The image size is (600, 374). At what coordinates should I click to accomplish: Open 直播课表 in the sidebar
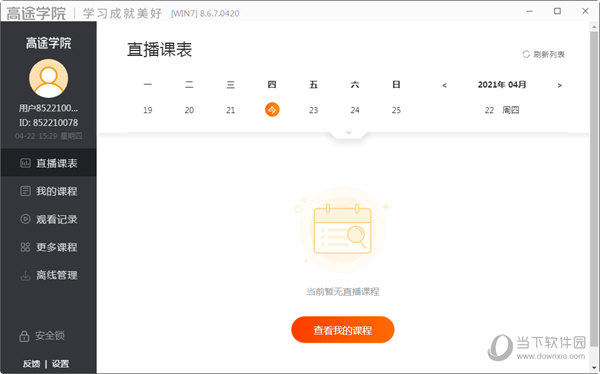[49, 163]
